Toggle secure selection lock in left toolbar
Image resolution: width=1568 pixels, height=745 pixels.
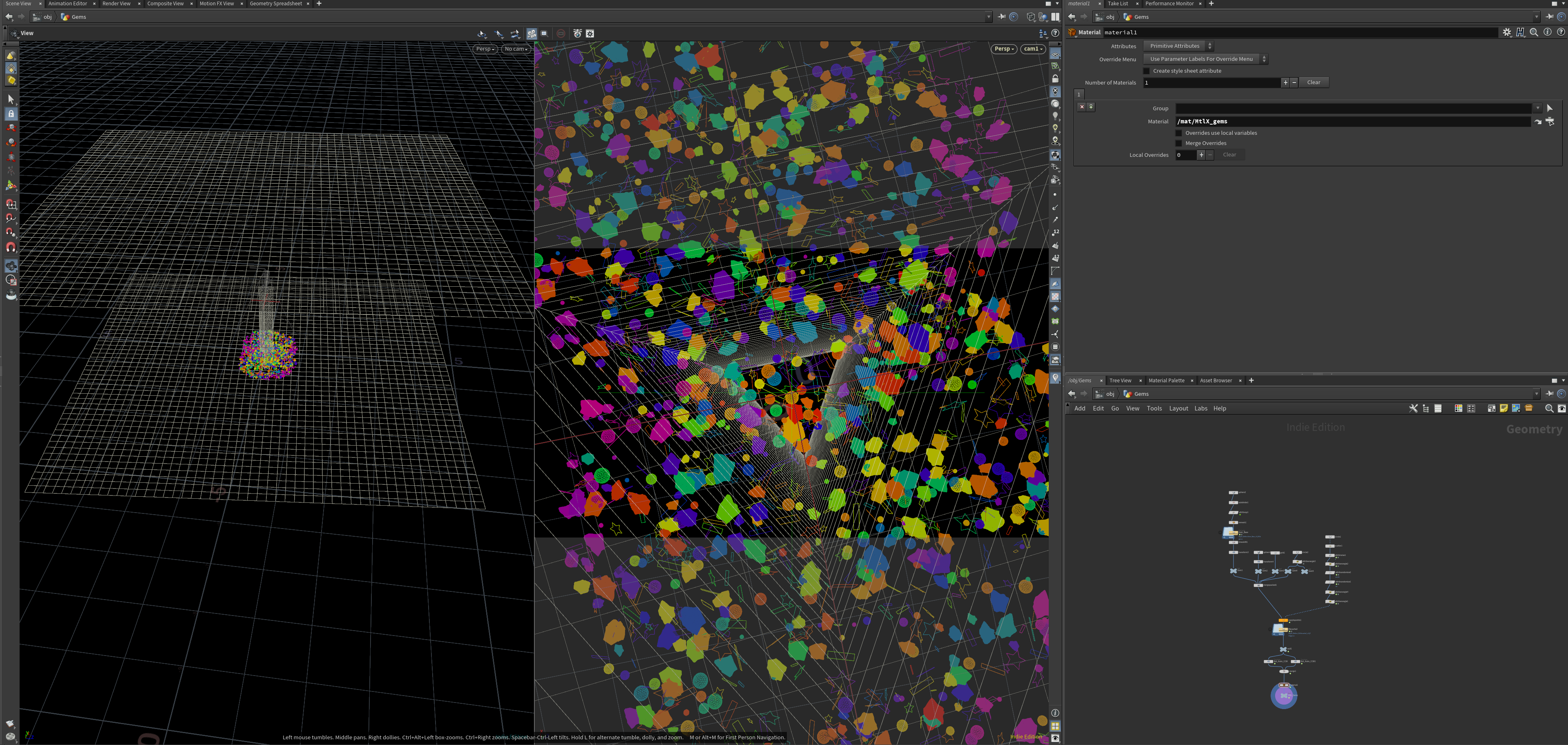(x=11, y=113)
